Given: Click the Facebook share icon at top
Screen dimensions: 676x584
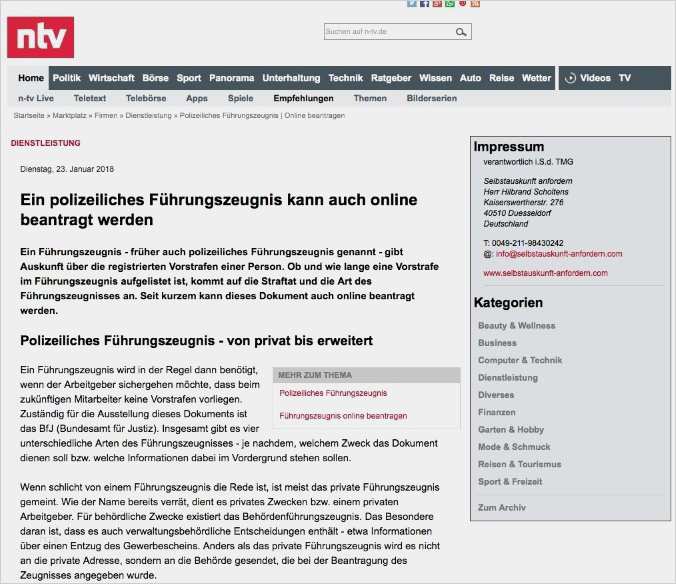Looking at the screenshot, I should [425, 4].
